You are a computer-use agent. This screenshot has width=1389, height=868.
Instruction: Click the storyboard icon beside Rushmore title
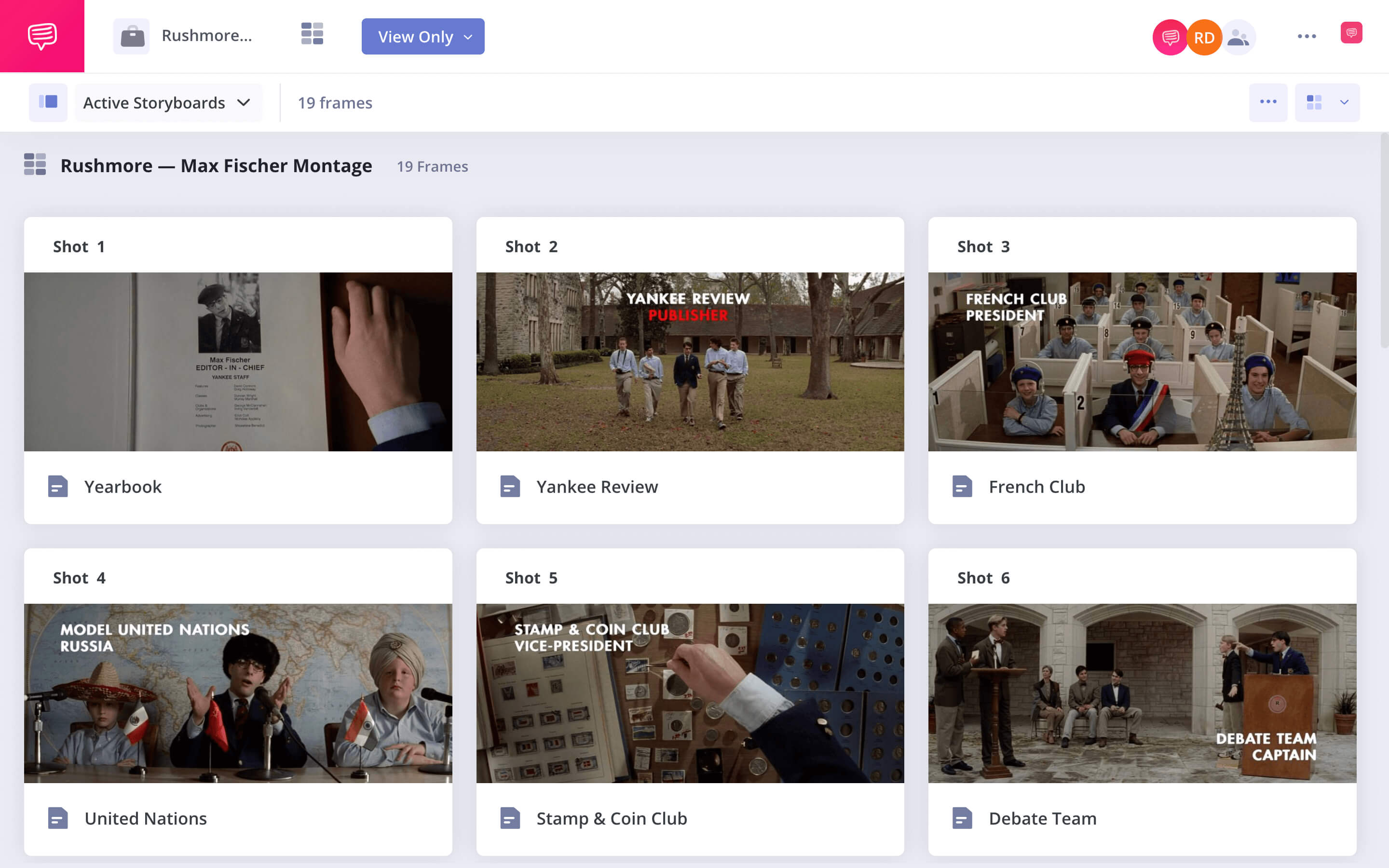tap(35, 165)
